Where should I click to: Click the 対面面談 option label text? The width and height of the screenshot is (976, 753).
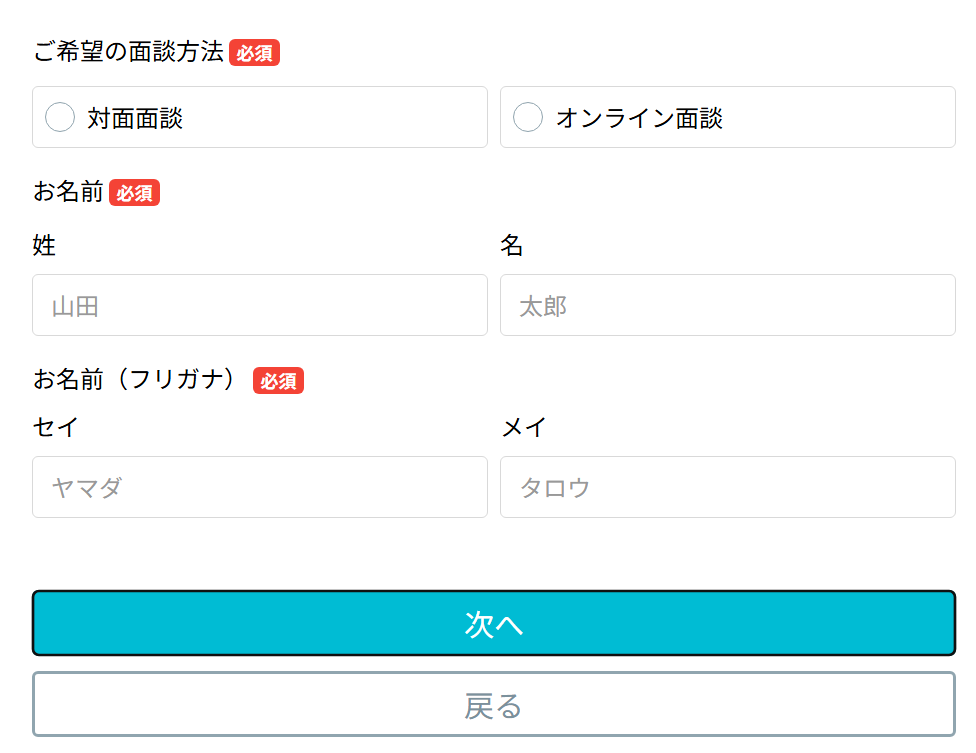tap(135, 118)
